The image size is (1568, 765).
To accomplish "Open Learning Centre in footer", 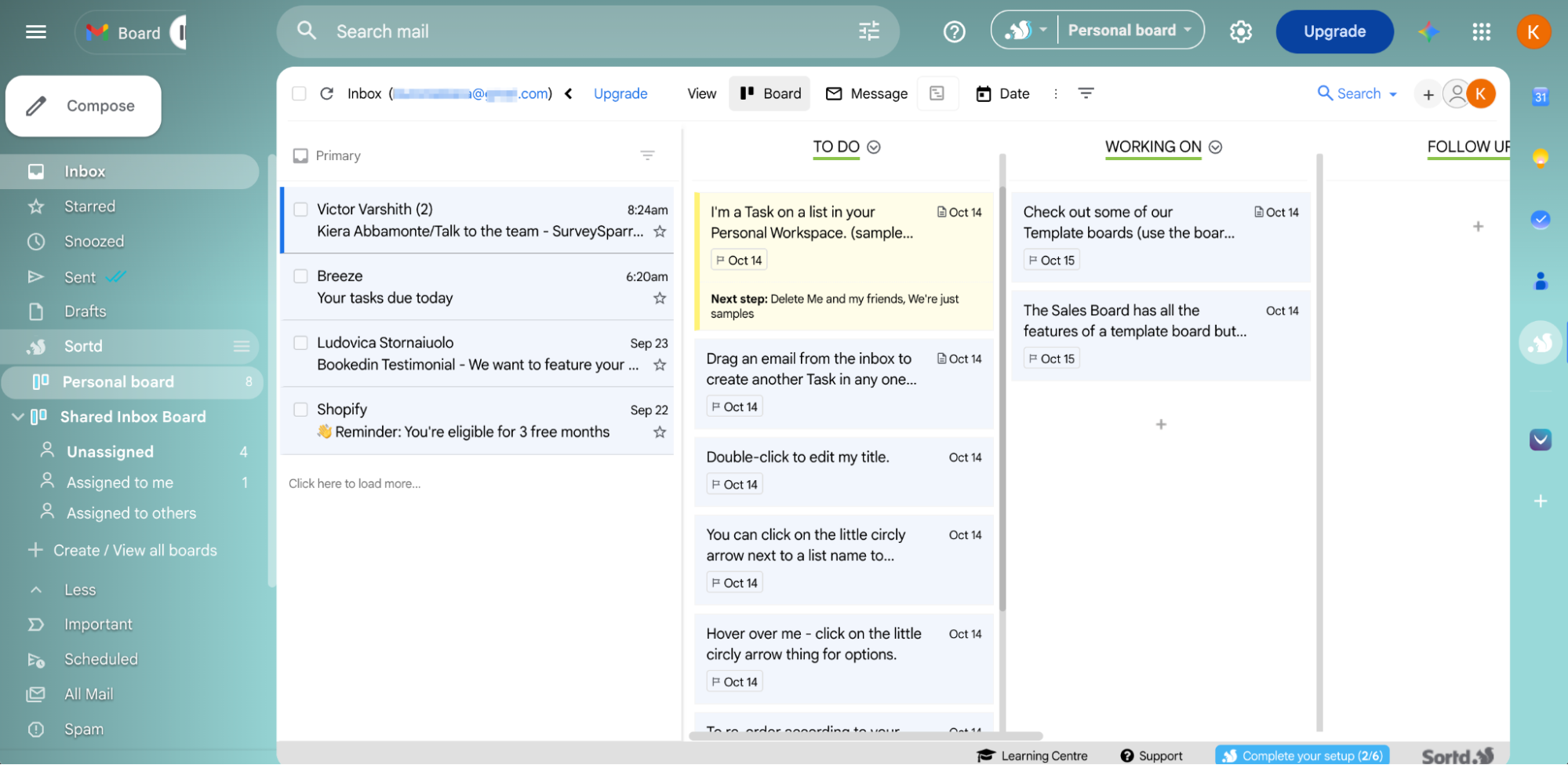I will coord(1031,756).
